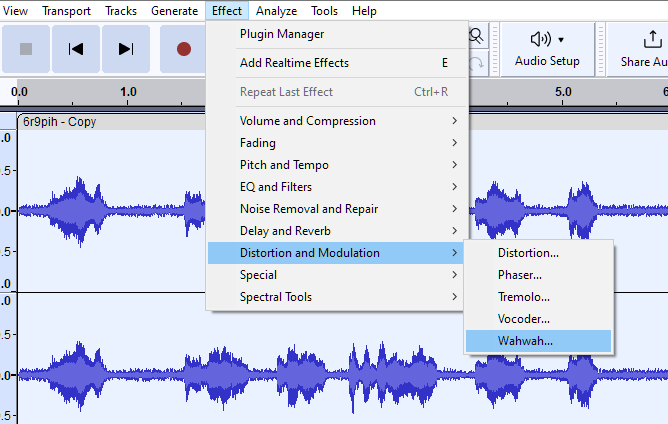Click the 6r9pih - Copy clip title
Viewport: 668px width, 424px height.
(x=60, y=122)
